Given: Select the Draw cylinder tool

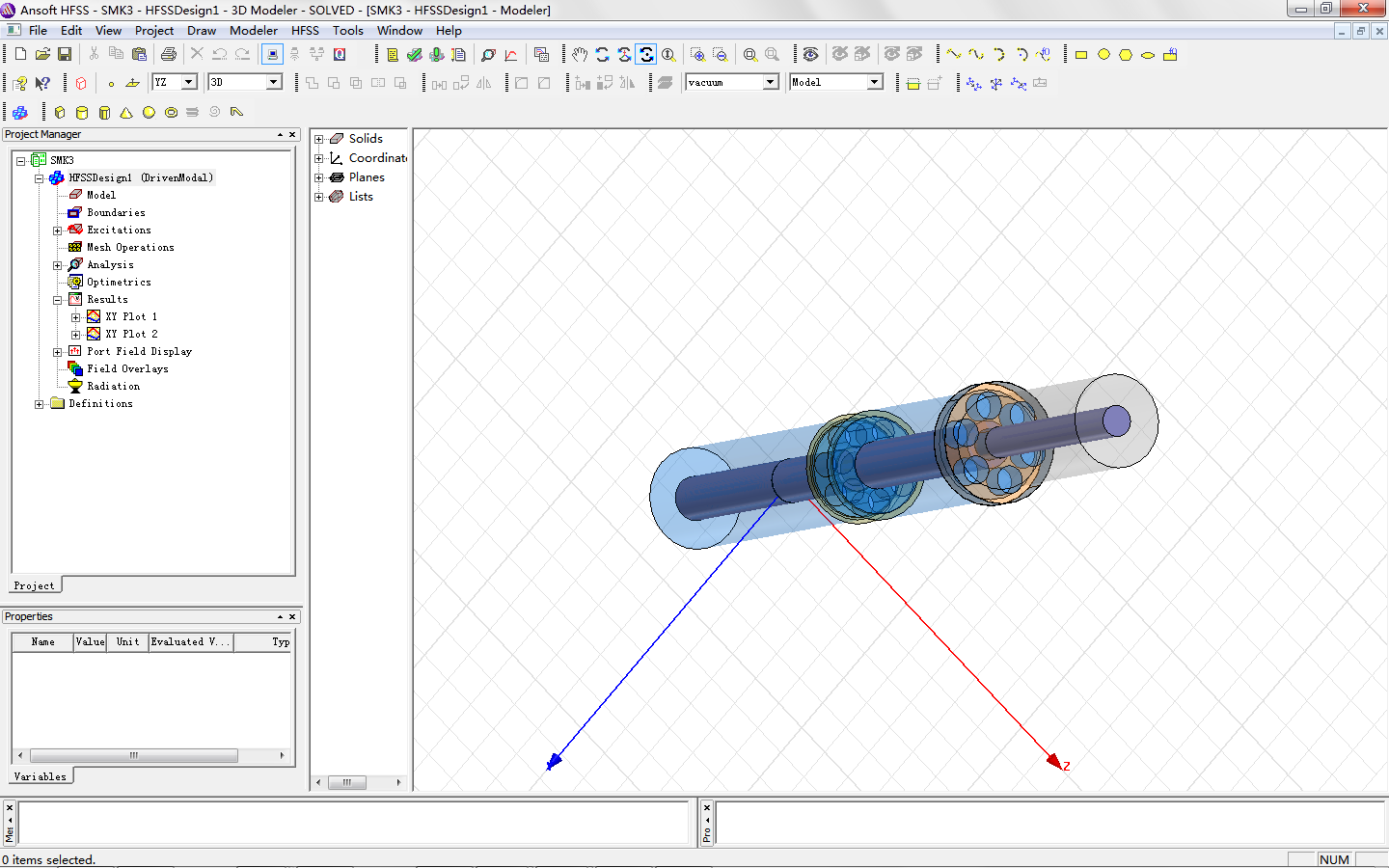Looking at the screenshot, I should point(82,113).
